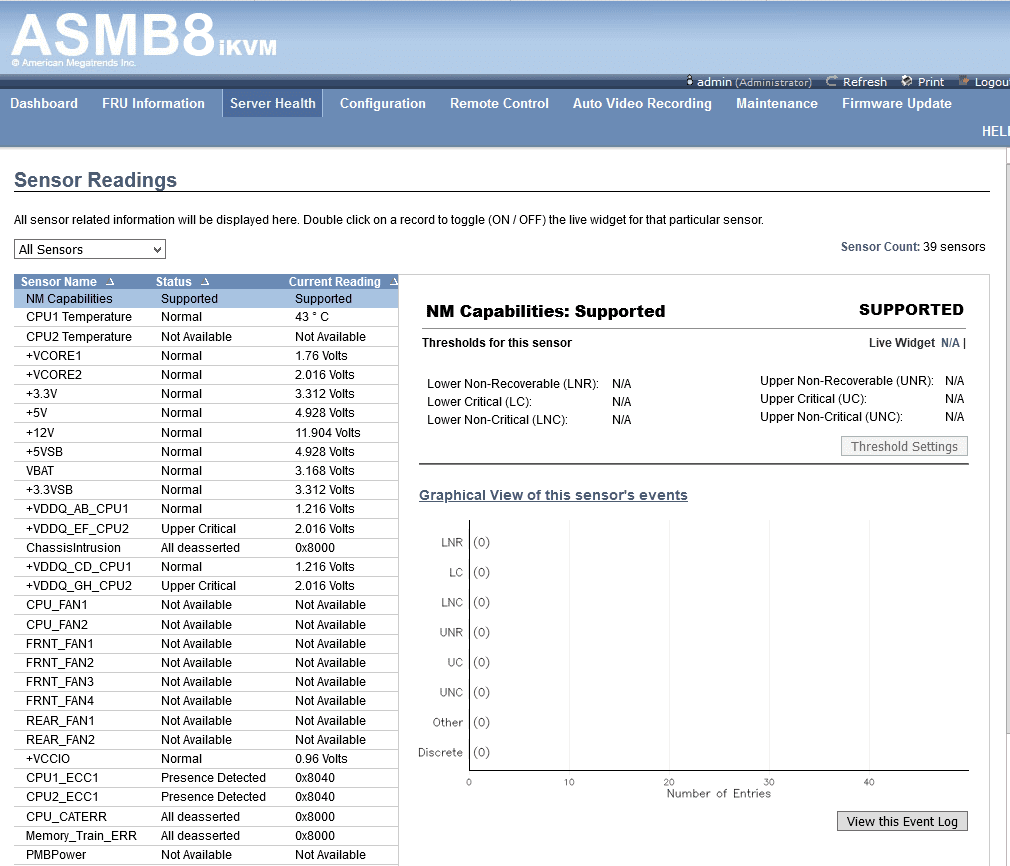Open the Dashboard menu
The height and width of the screenshot is (866, 1010).
pos(44,103)
